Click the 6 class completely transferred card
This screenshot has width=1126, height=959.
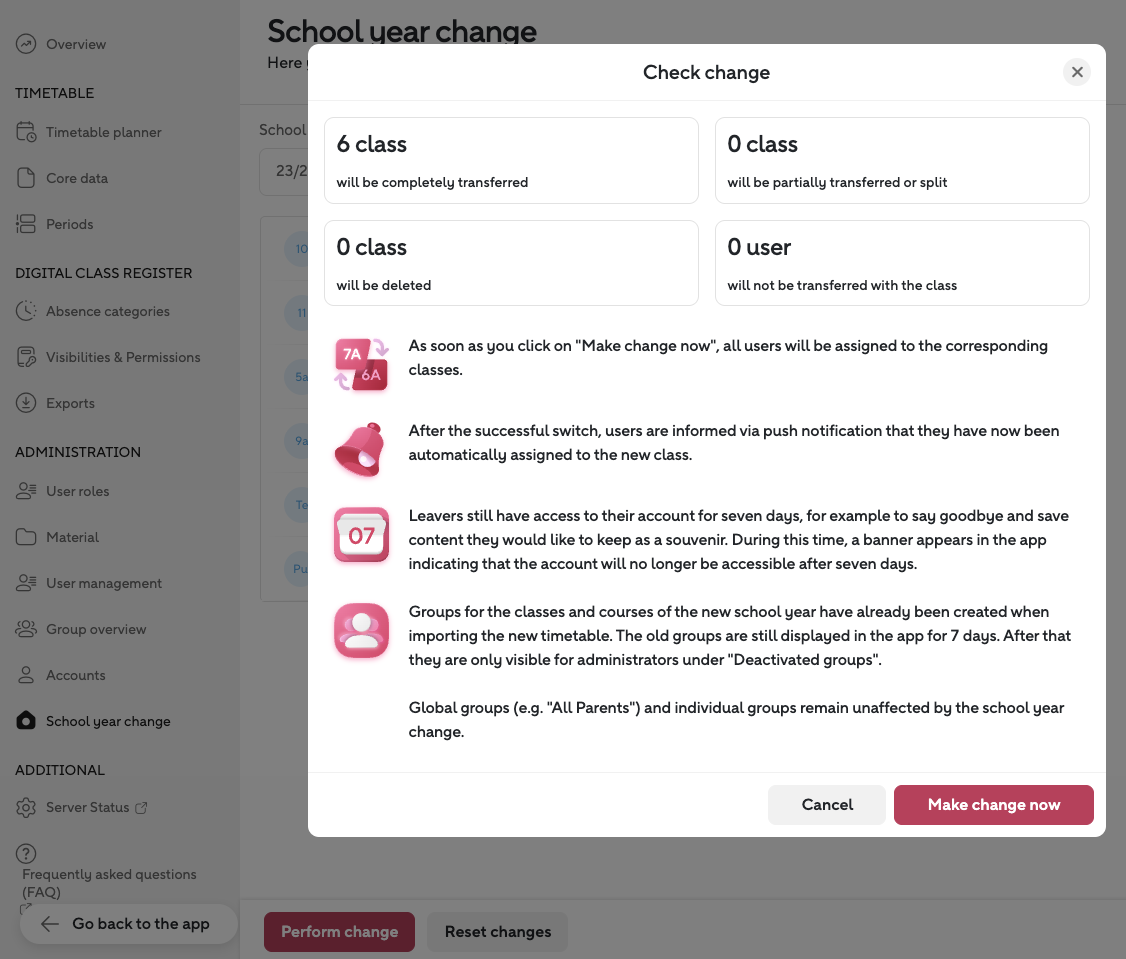[x=511, y=161]
